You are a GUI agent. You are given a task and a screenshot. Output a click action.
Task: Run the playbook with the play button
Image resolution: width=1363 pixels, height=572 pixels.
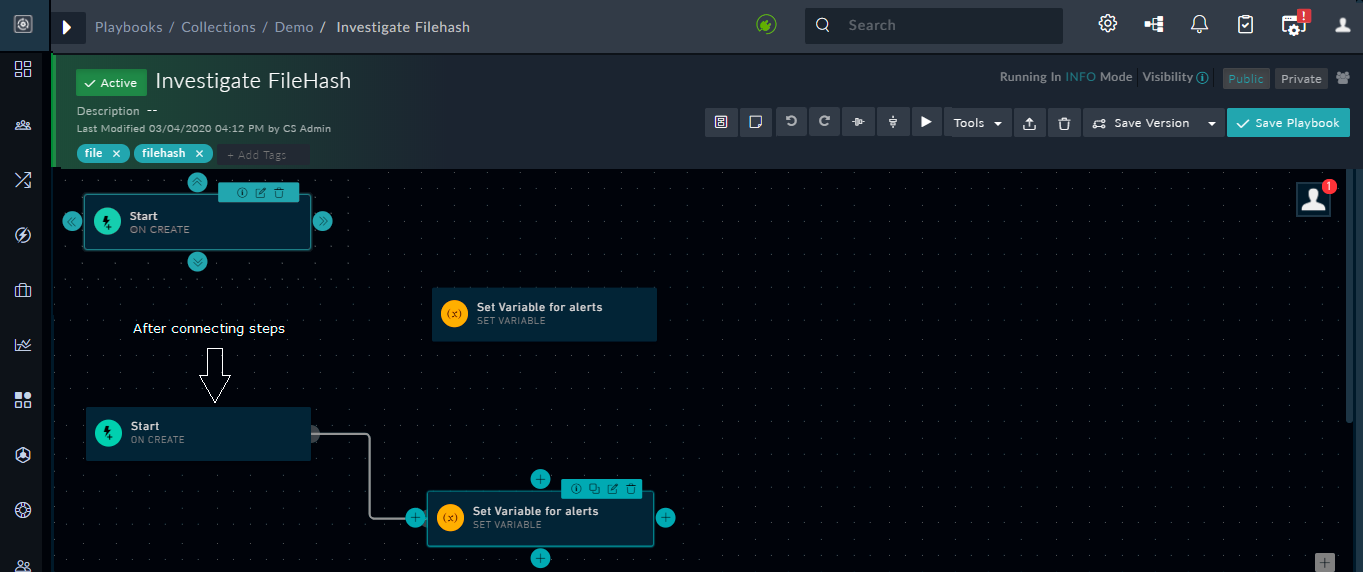(926, 122)
